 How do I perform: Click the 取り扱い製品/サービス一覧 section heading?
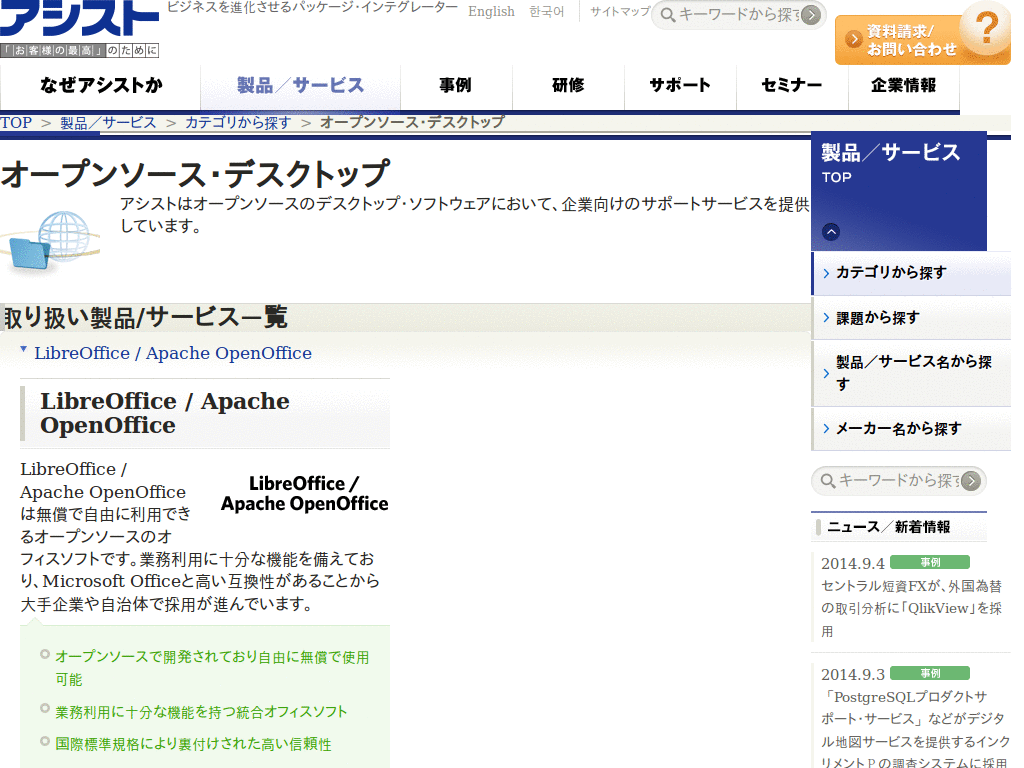tap(145, 318)
